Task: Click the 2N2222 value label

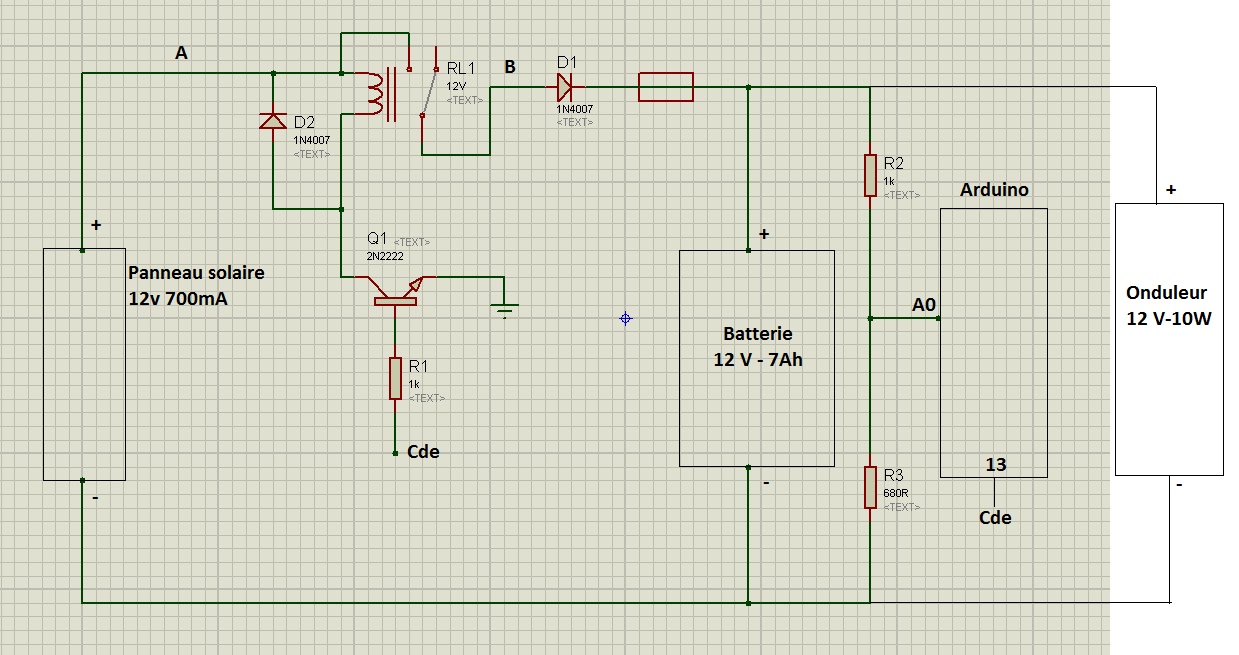Action: (384, 256)
